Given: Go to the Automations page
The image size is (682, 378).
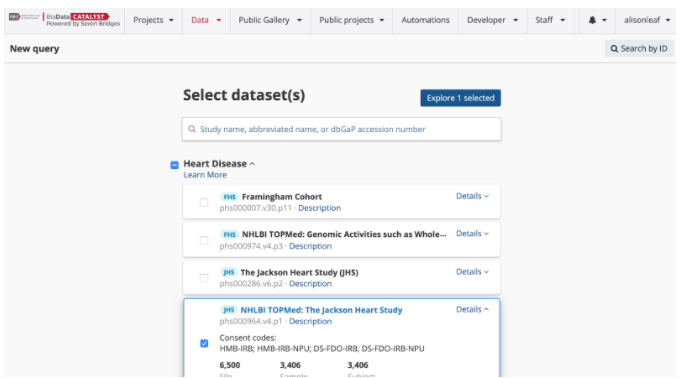Looking at the screenshot, I should point(425,20).
